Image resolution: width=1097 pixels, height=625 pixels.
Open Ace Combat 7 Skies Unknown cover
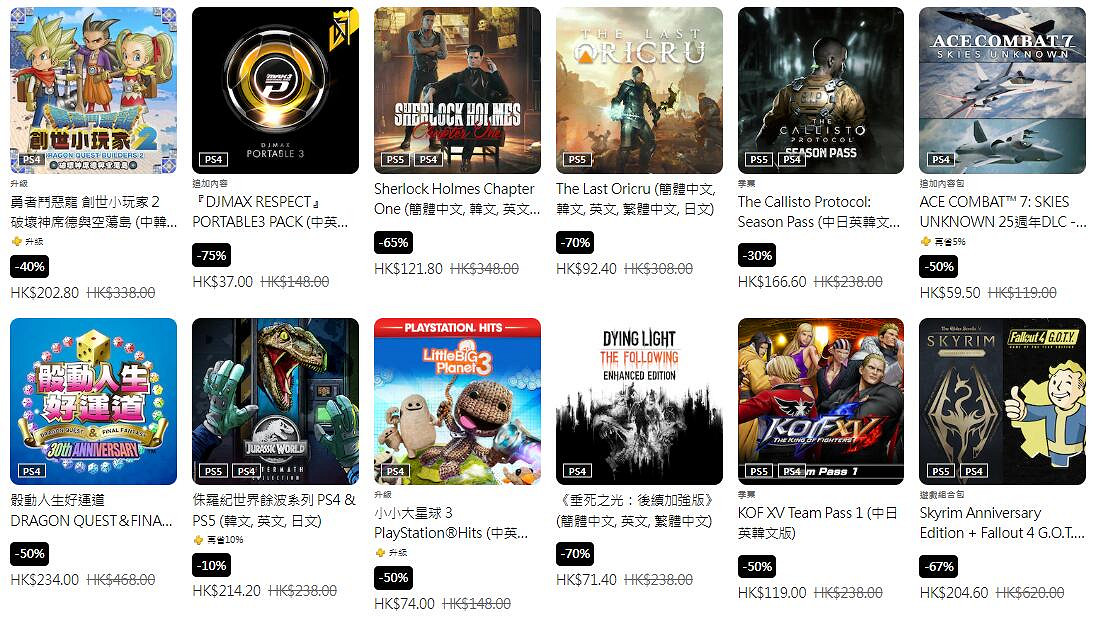(x=1002, y=90)
